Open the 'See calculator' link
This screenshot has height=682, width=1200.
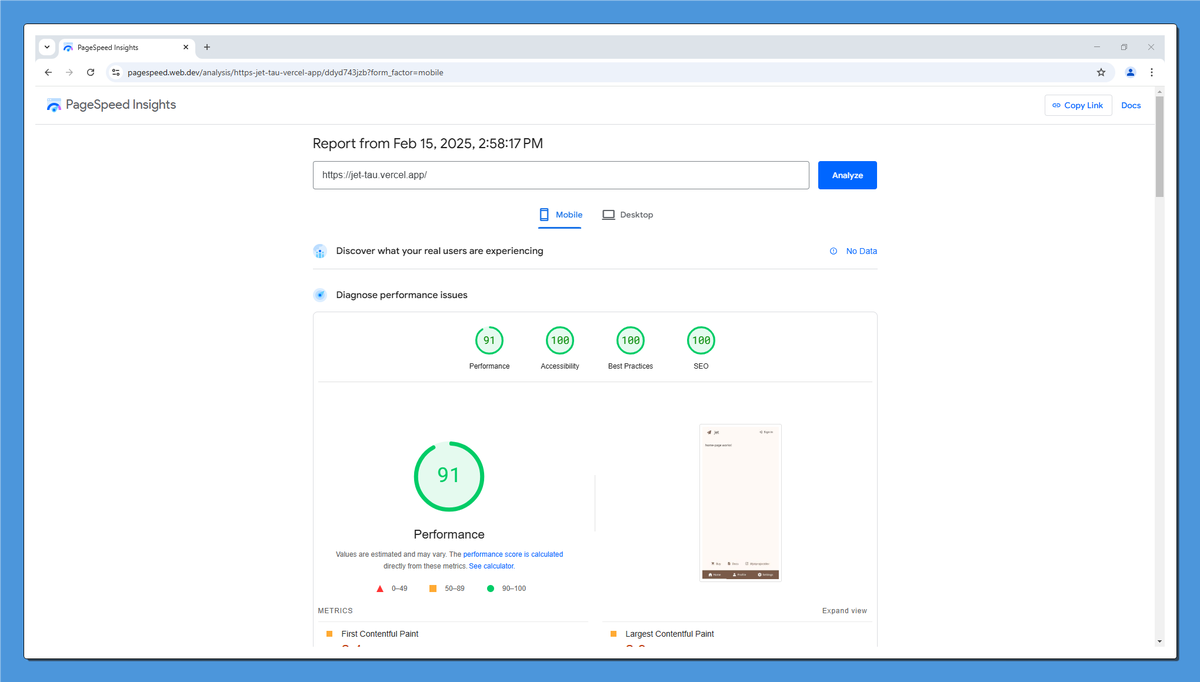(x=491, y=566)
